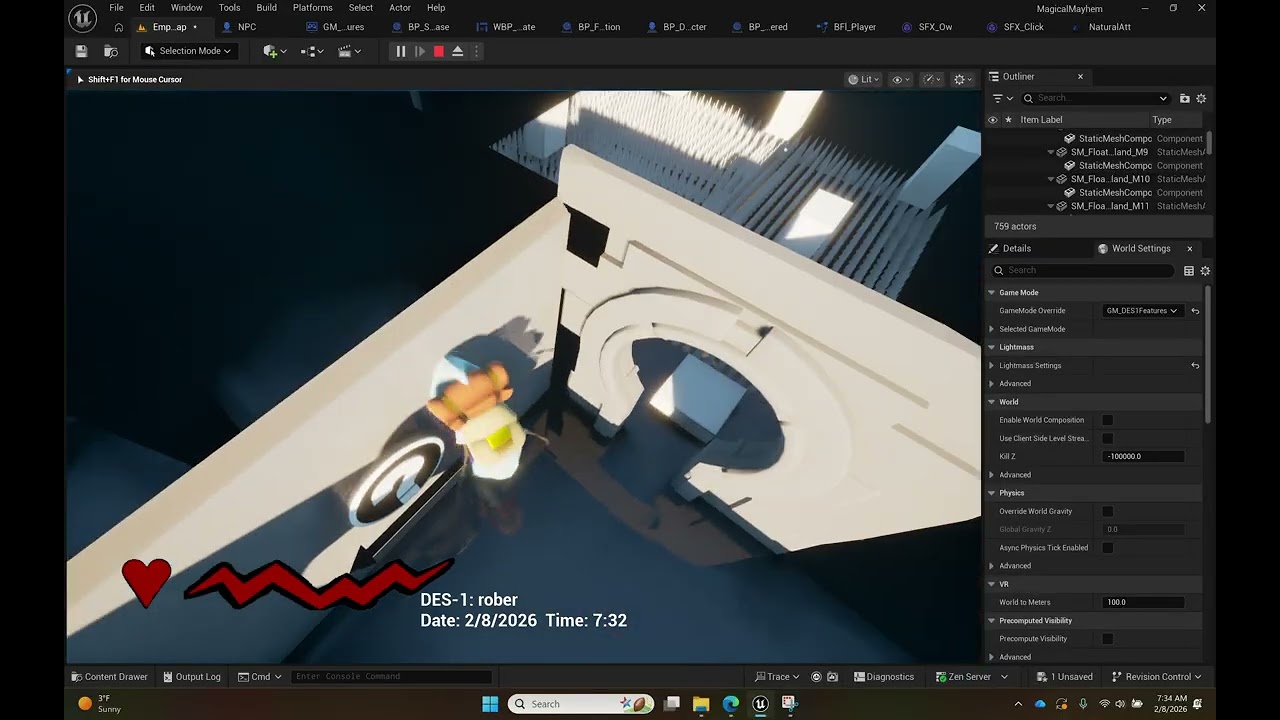Open the viewport Show flags eye menu
Image resolution: width=1280 pixels, height=720 pixels.
click(900, 80)
